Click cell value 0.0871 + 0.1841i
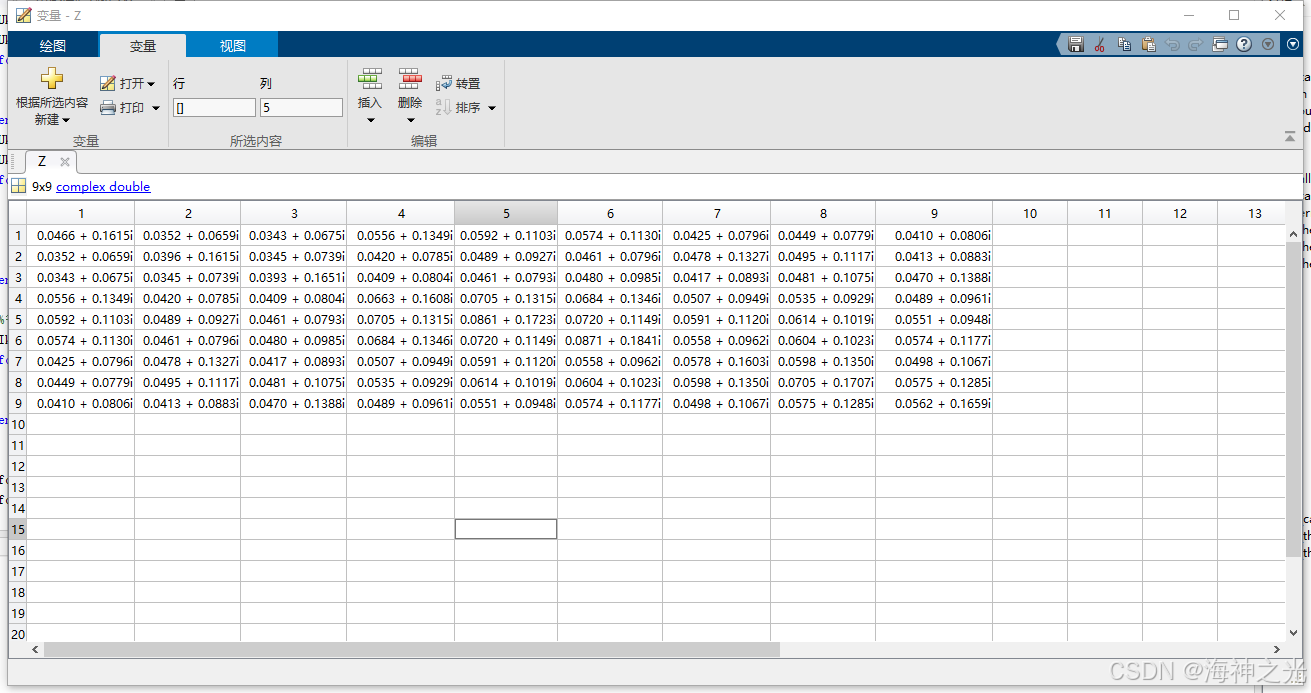 click(x=610, y=340)
